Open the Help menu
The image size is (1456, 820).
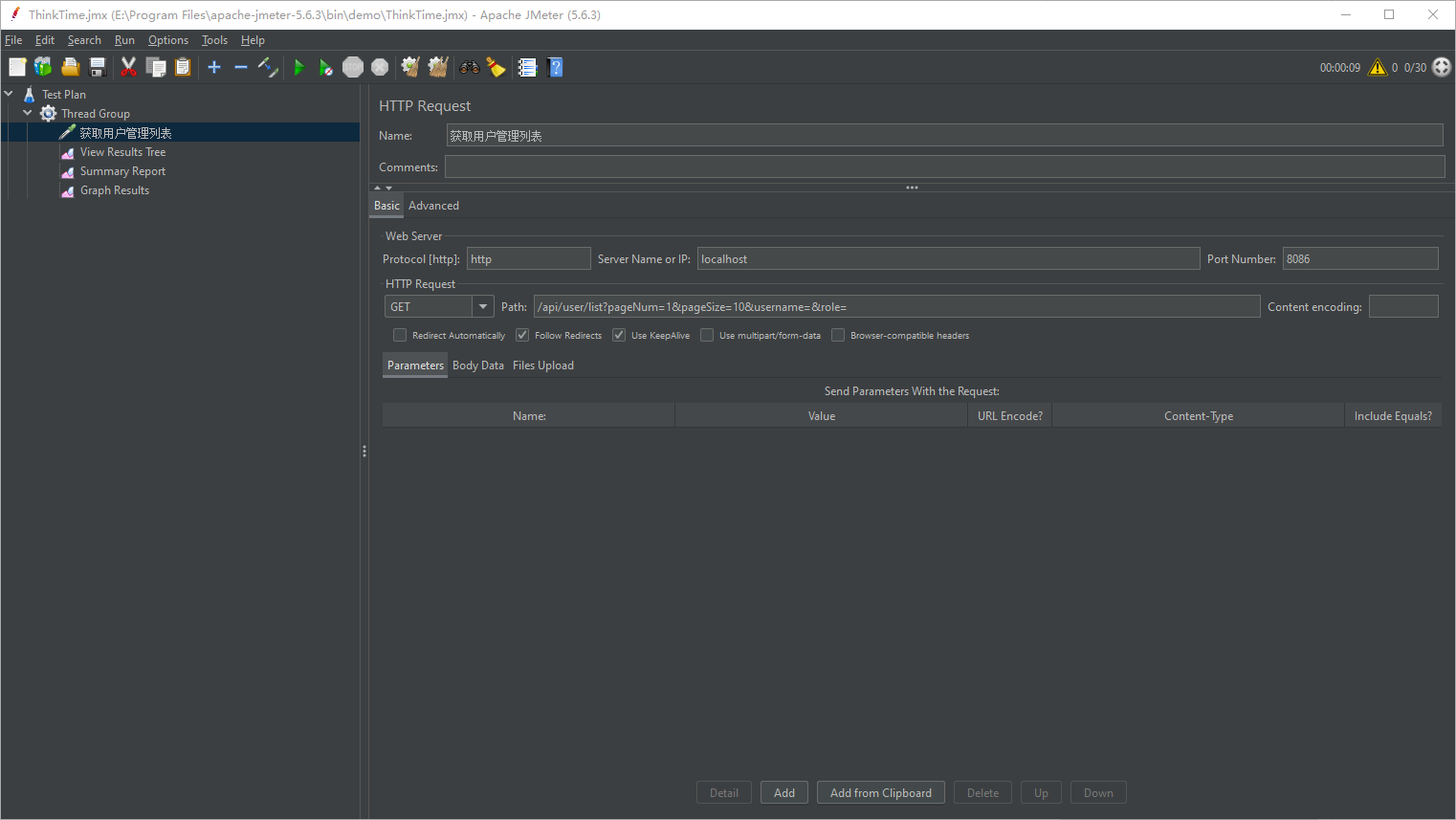point(253,40)
